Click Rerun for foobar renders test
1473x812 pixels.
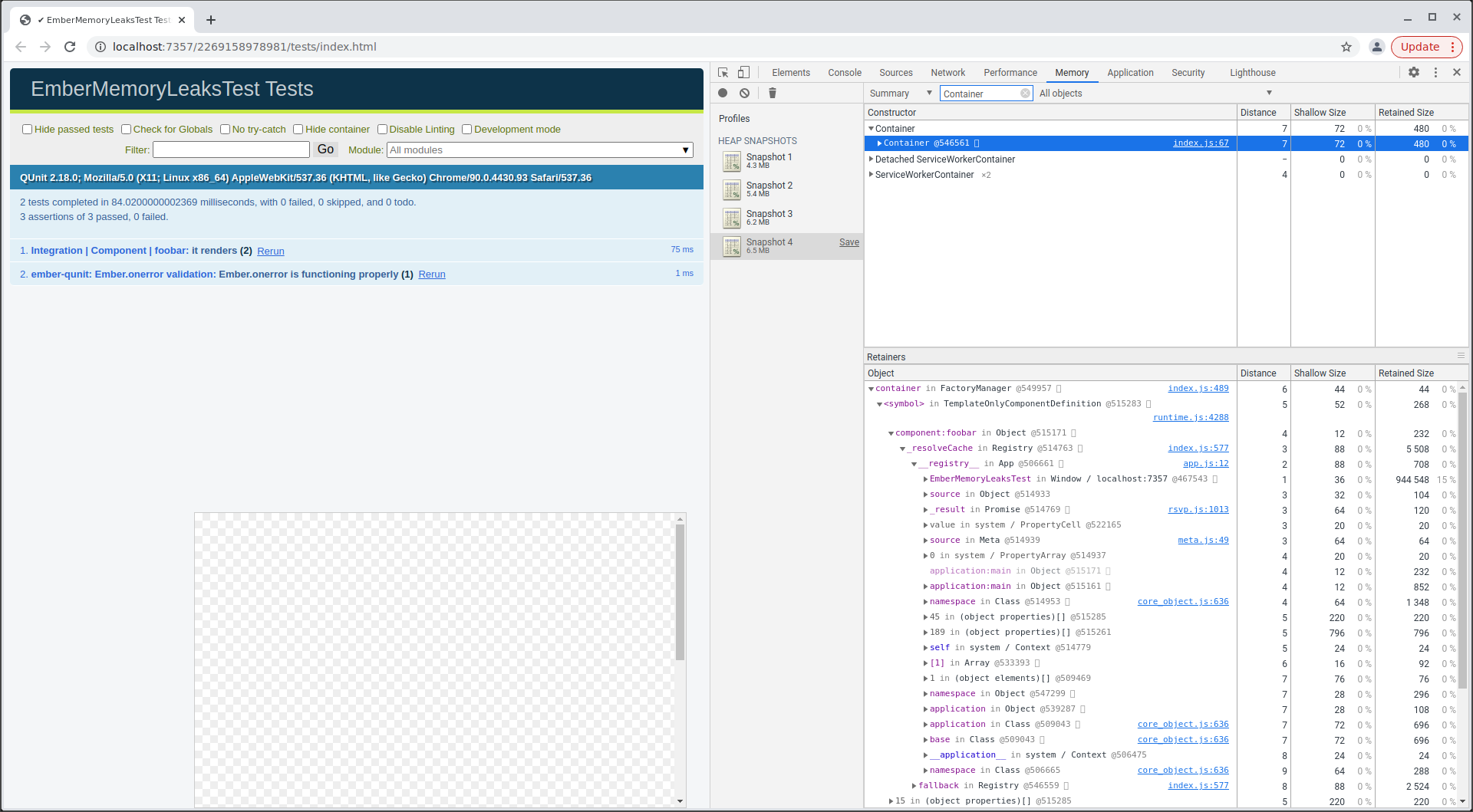(x=271, y=251)
